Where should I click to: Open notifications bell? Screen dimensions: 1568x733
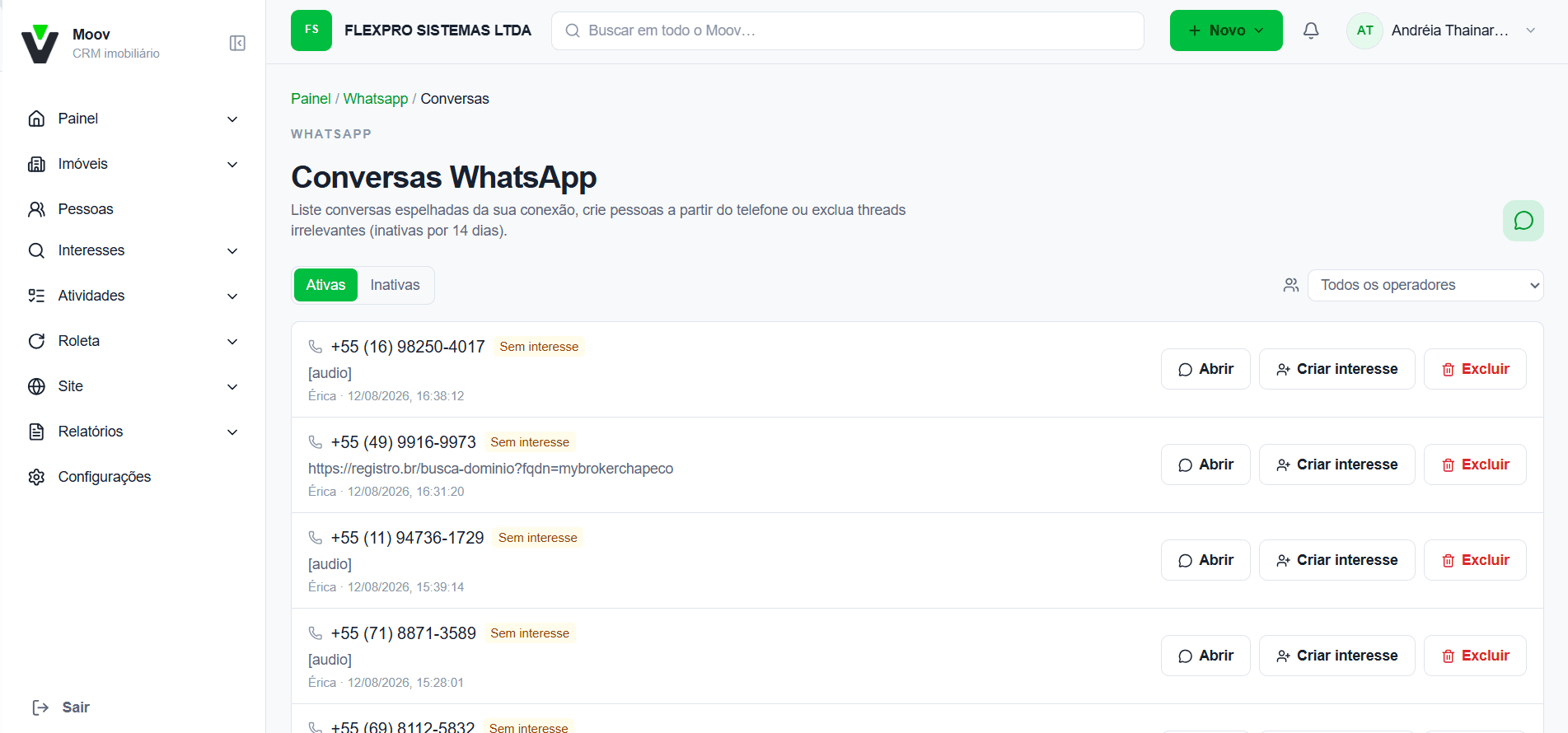[1311, 30]
